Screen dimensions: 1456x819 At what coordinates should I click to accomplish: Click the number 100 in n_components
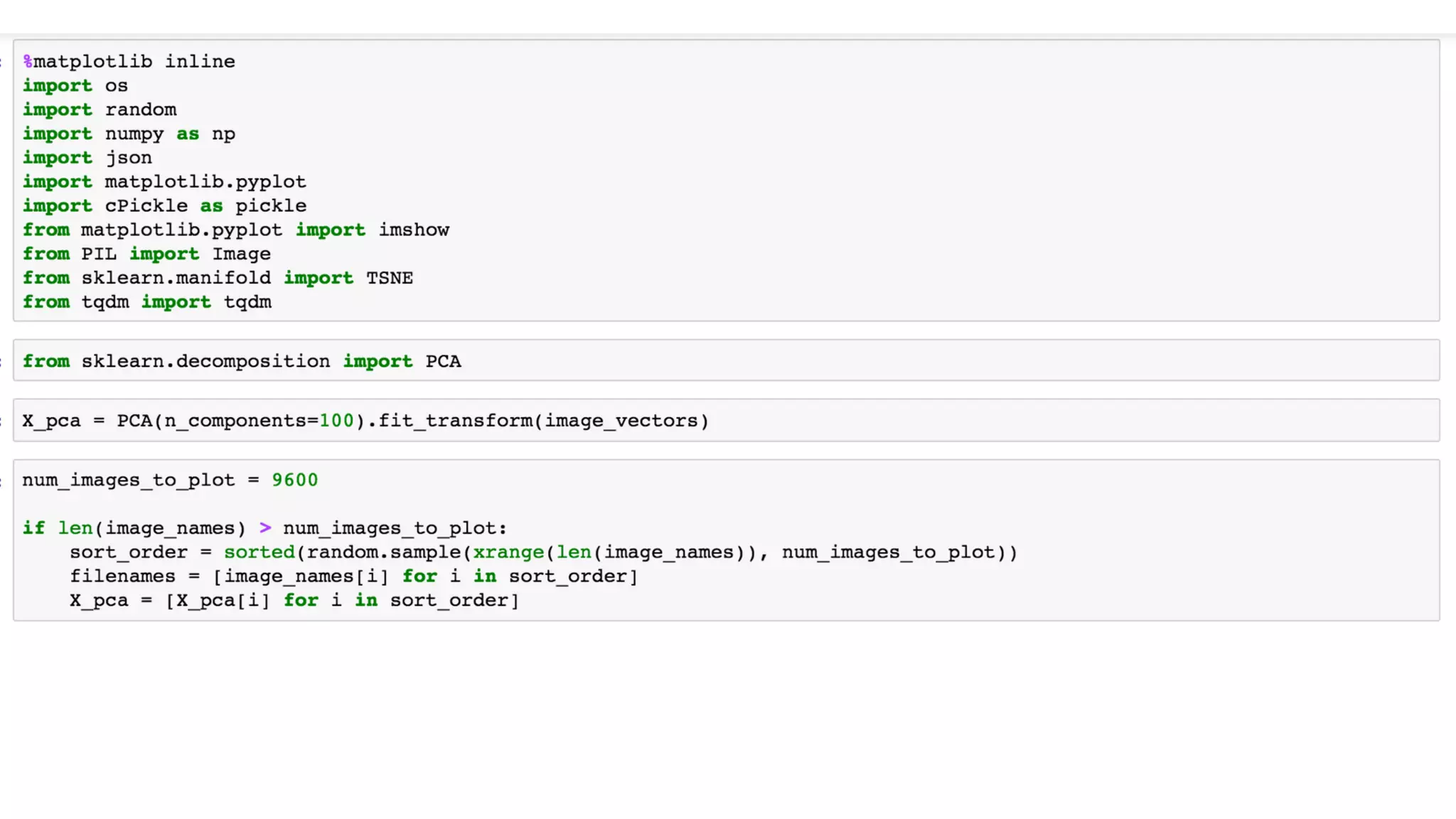[336, 421]
